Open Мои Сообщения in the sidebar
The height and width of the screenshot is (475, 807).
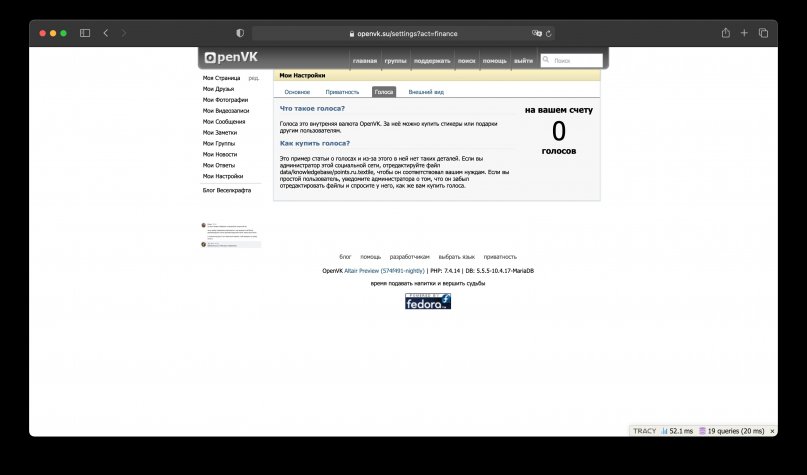(224, 122)
